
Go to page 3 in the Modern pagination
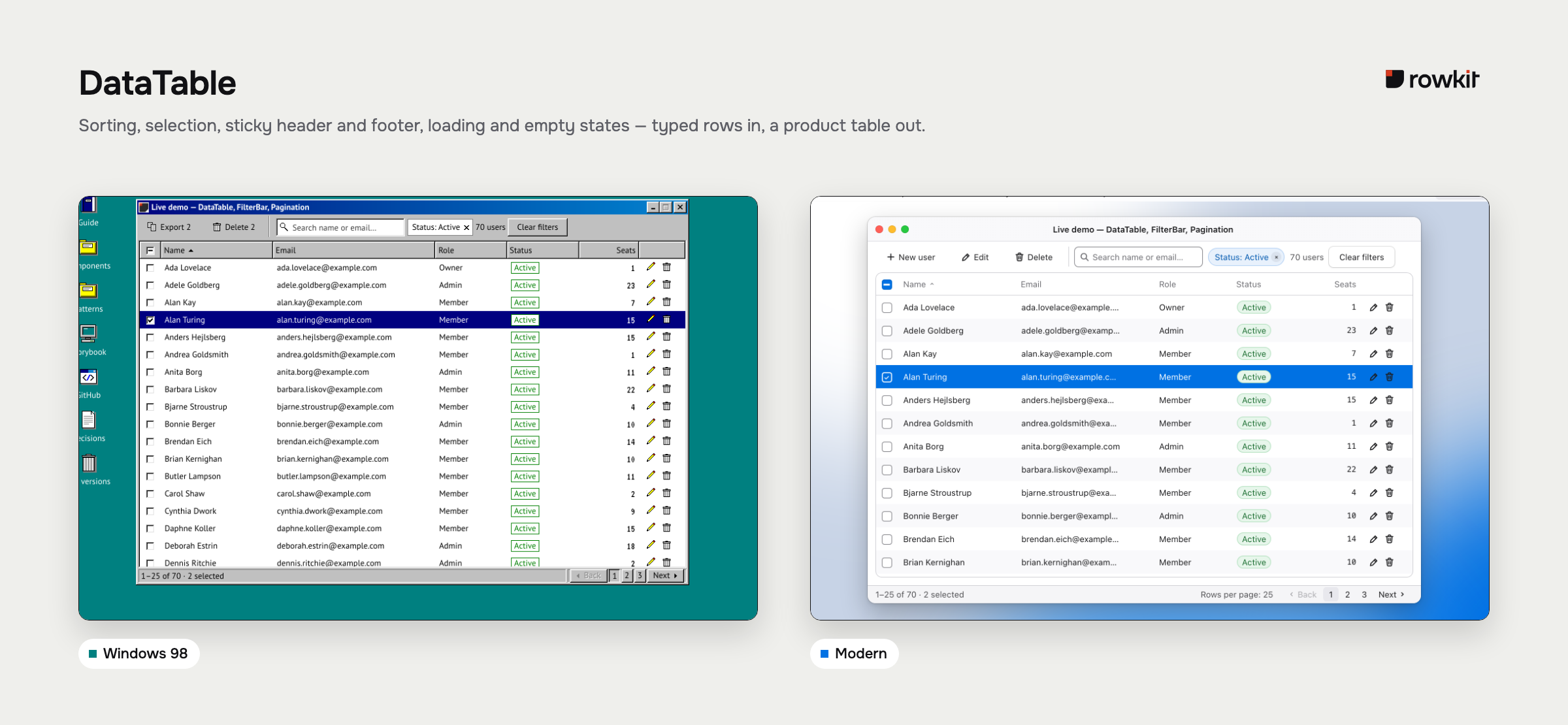click(x=1364, y=594)
